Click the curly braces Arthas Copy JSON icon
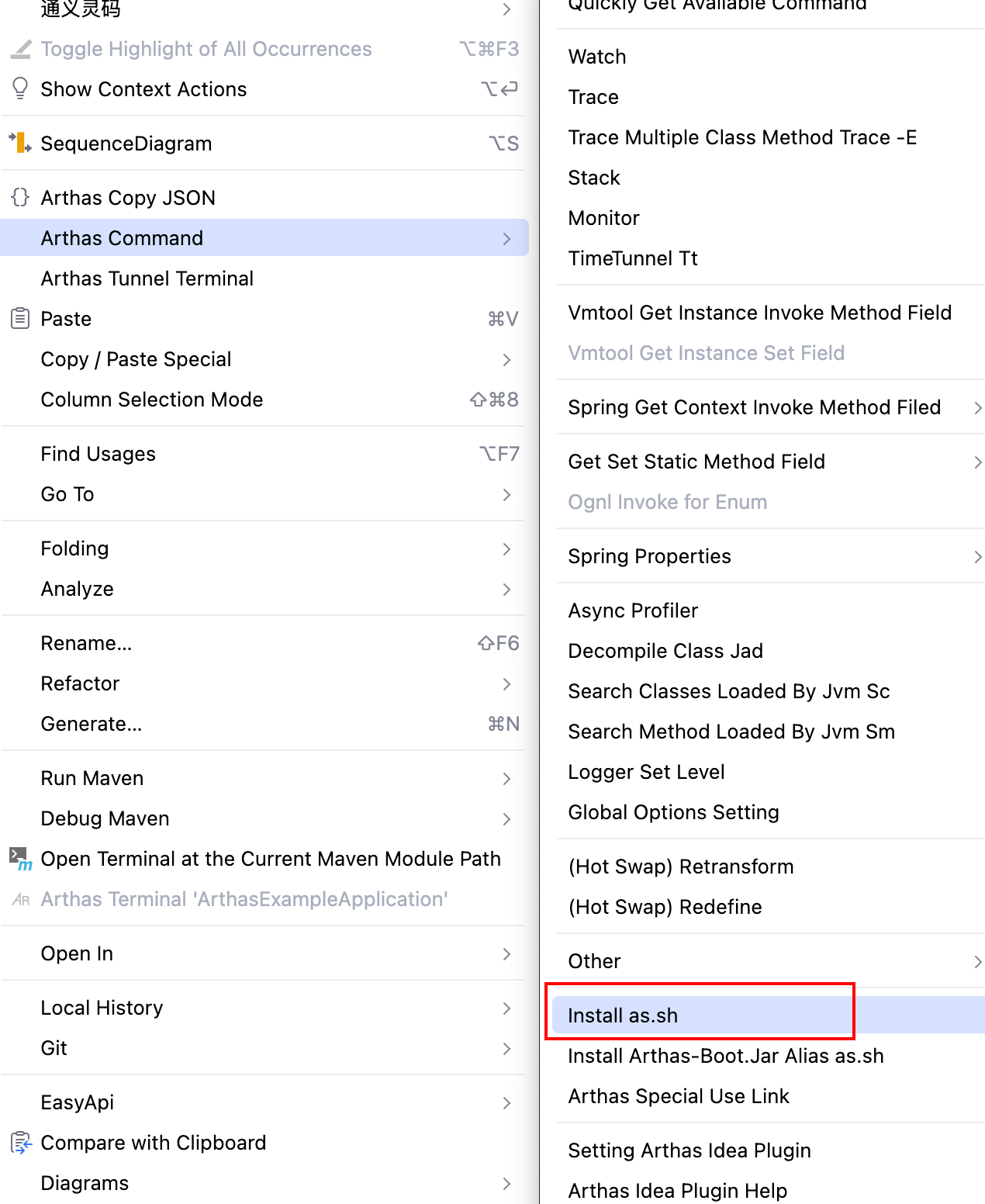This screenshot has width=985, height=1204. (20, 197)
